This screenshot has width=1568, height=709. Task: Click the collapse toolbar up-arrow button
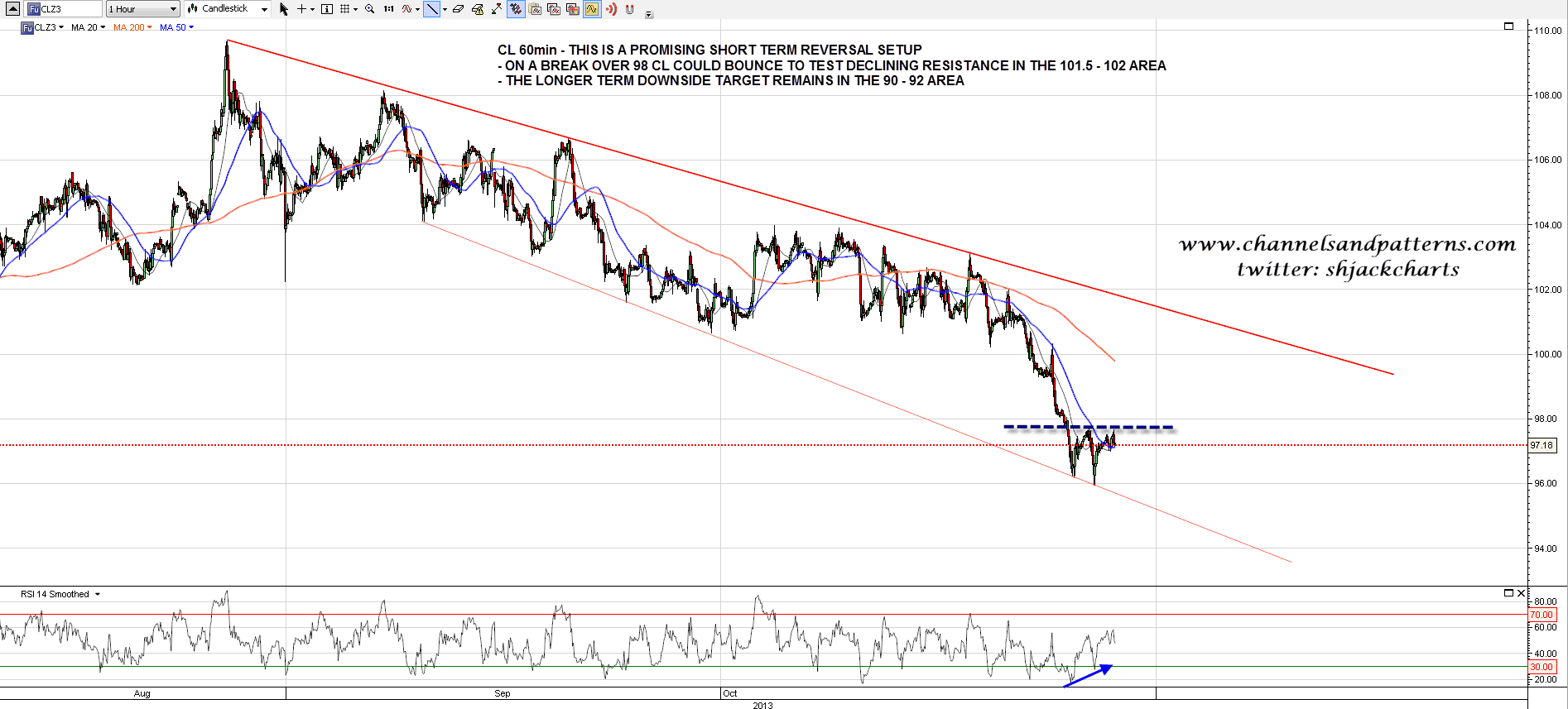tap(12, 9)
